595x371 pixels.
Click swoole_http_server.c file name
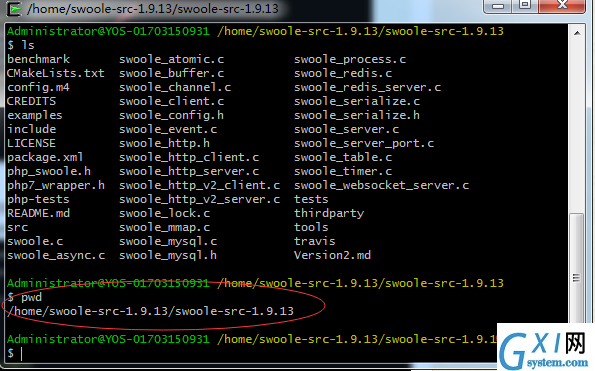189,171
